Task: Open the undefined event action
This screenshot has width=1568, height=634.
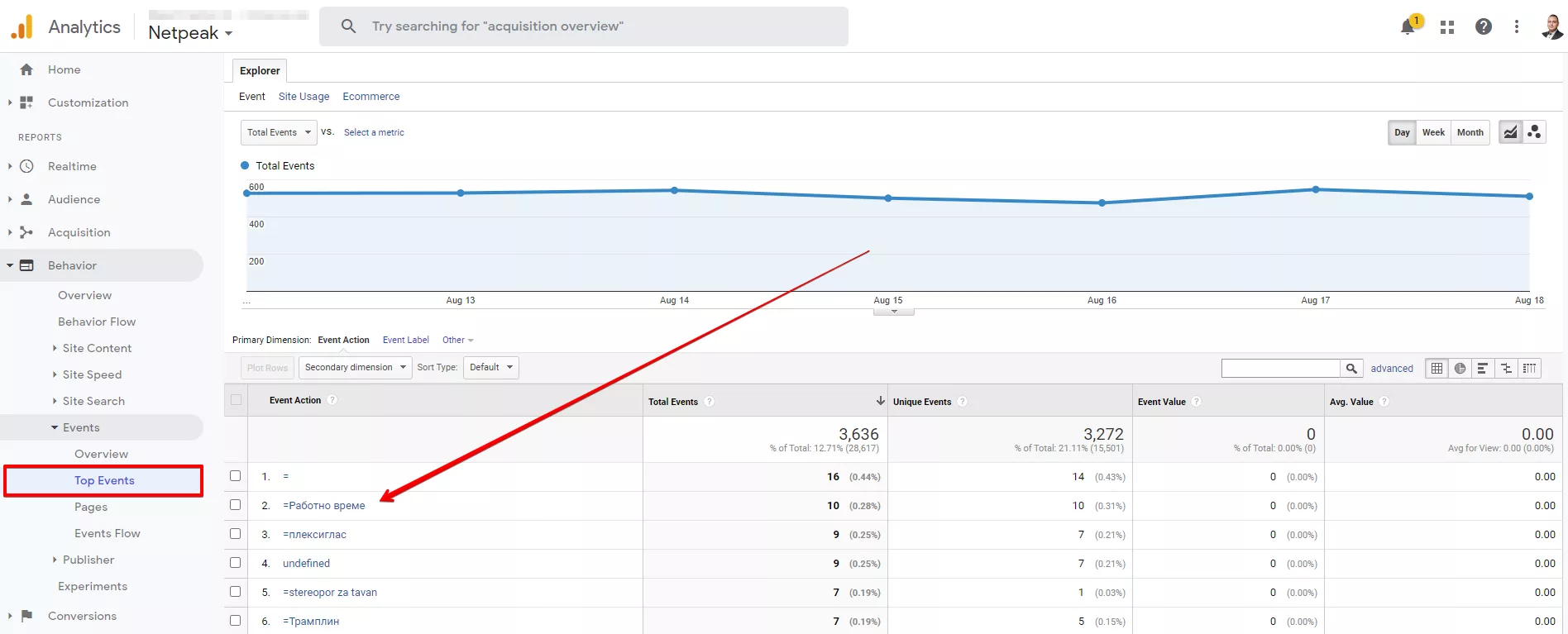Action: click(306, 563)
